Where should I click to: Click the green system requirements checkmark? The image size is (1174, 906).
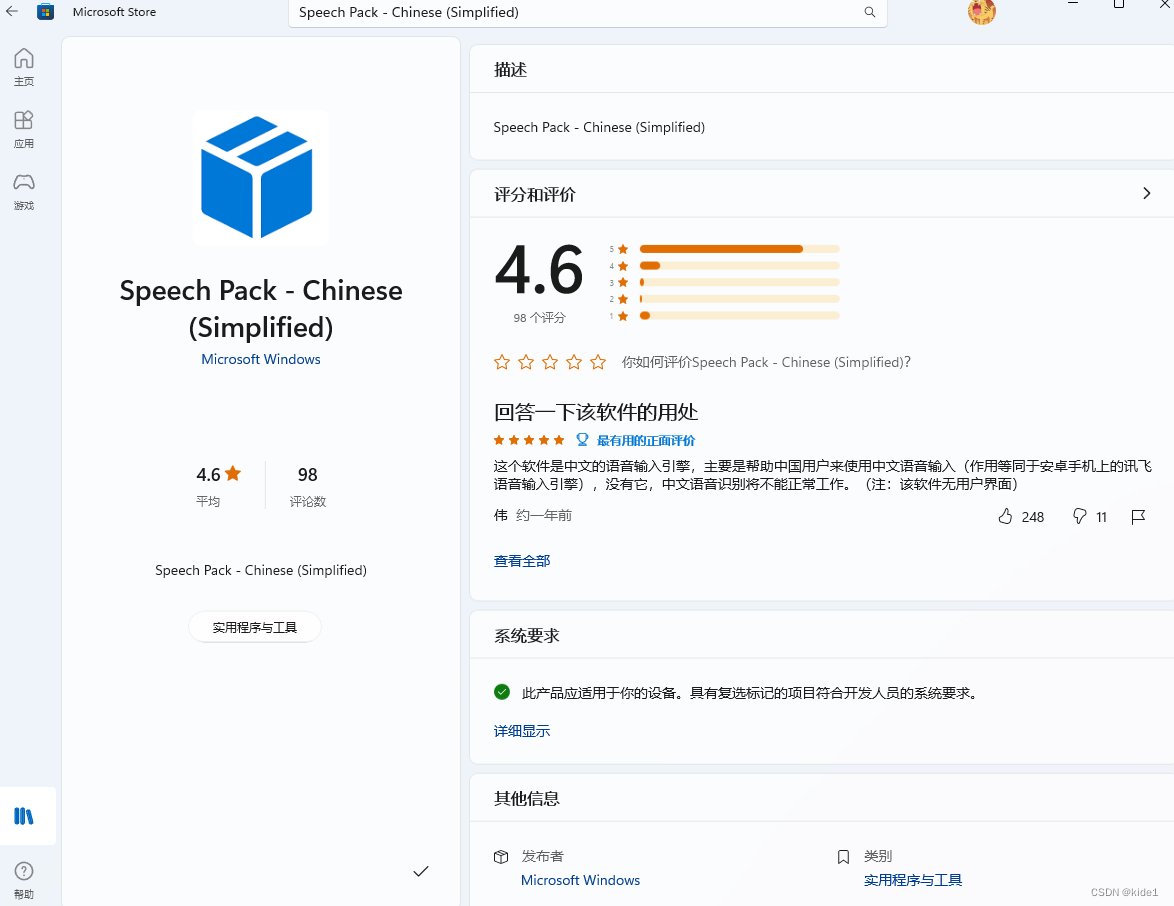click(x=502, y=692)
